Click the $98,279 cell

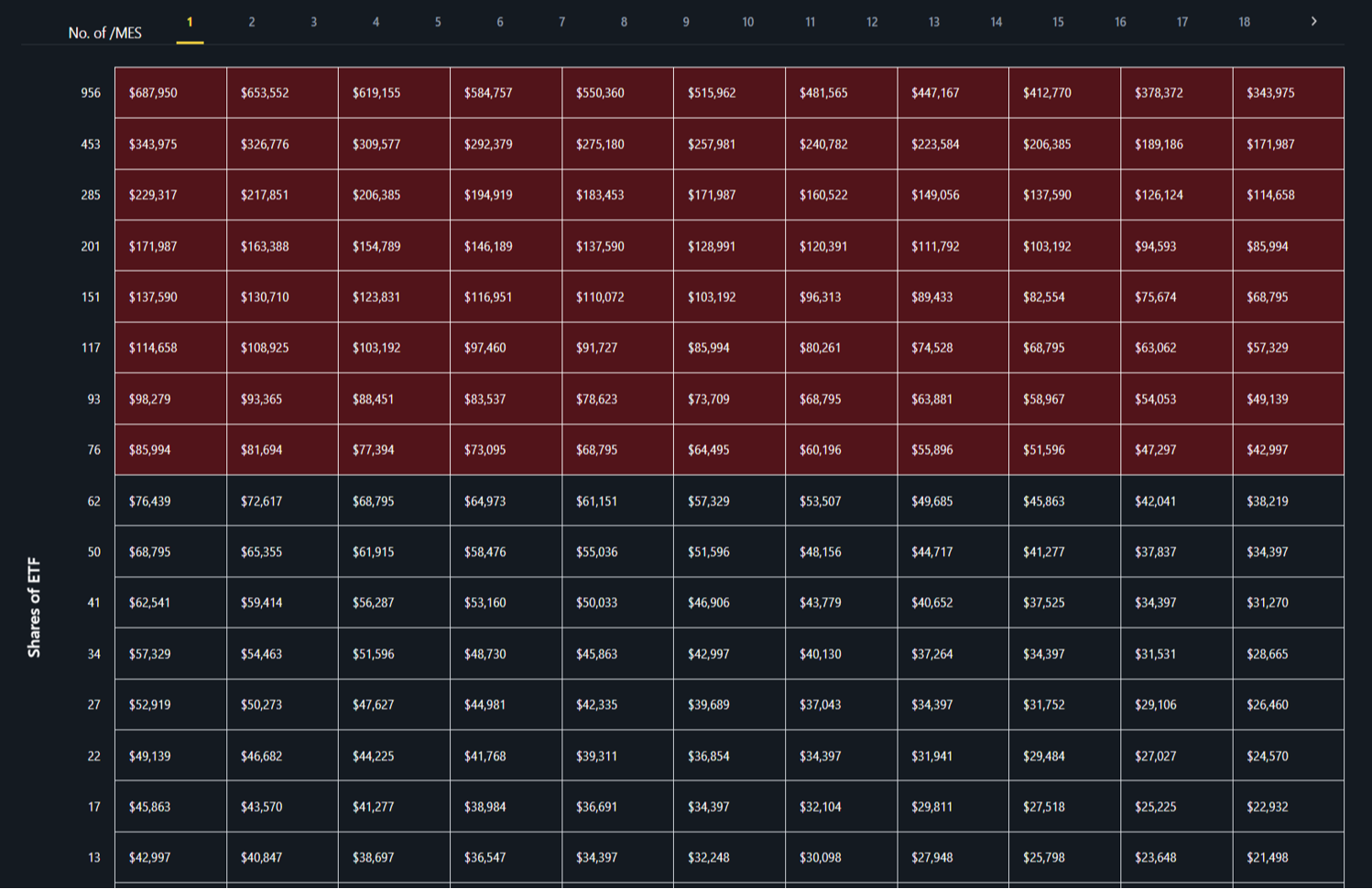click(x=170, y=399)
